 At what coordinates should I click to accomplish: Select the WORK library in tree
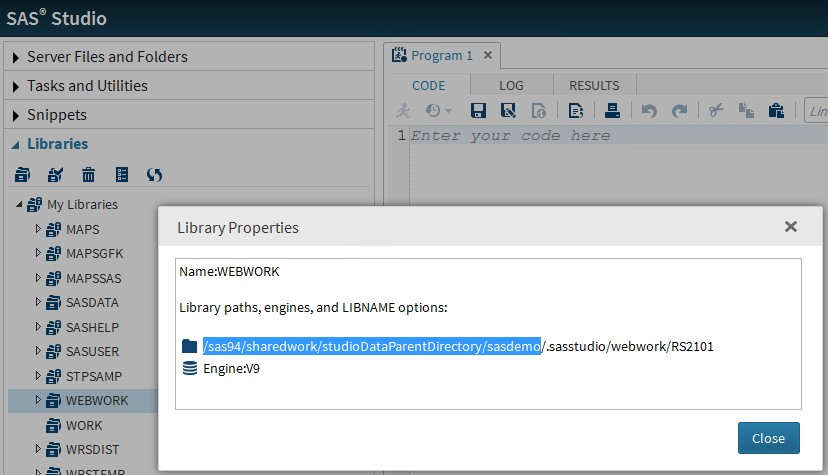[85, 425]
